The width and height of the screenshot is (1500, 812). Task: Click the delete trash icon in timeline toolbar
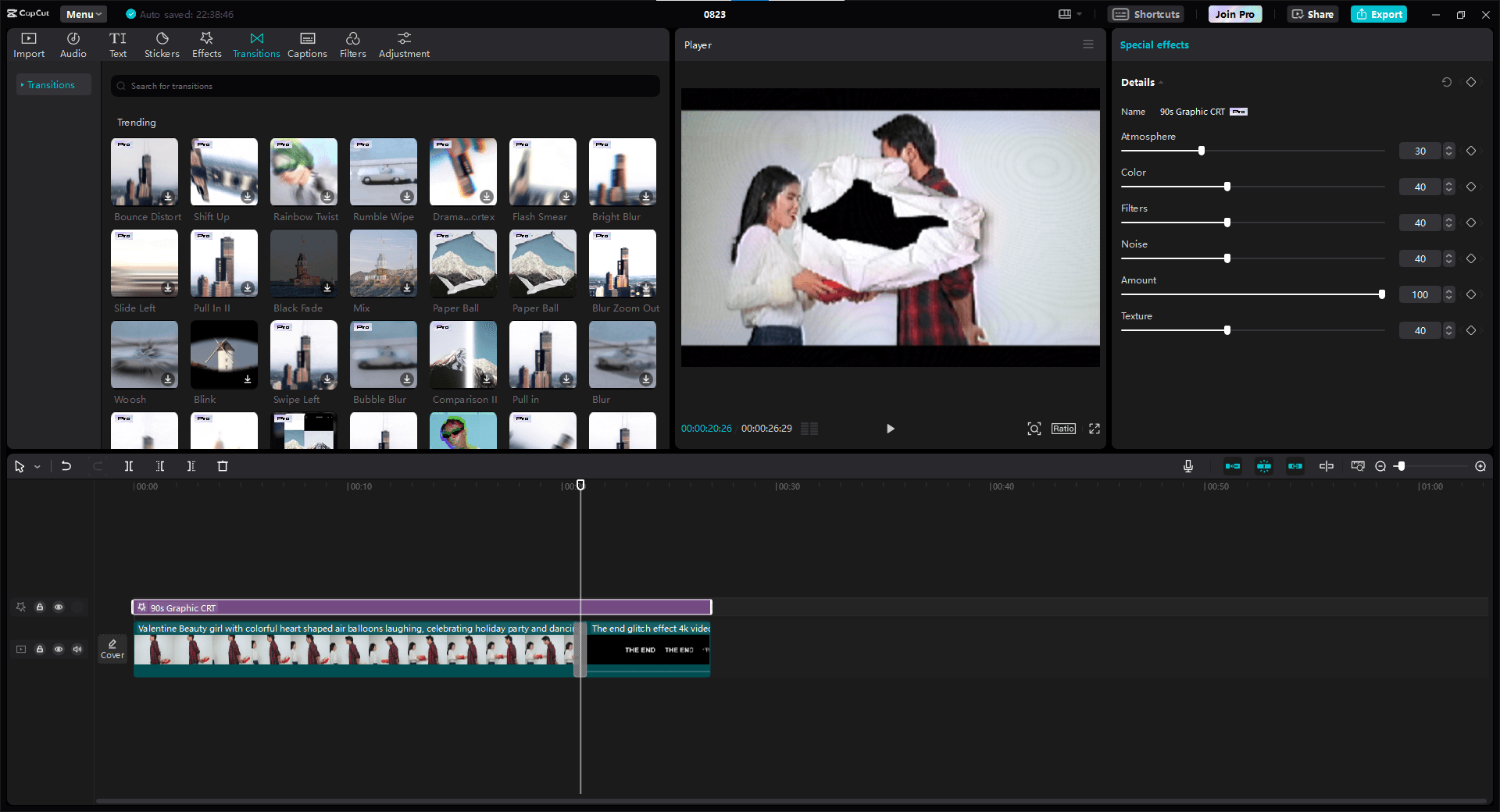(x=223, y=466)
